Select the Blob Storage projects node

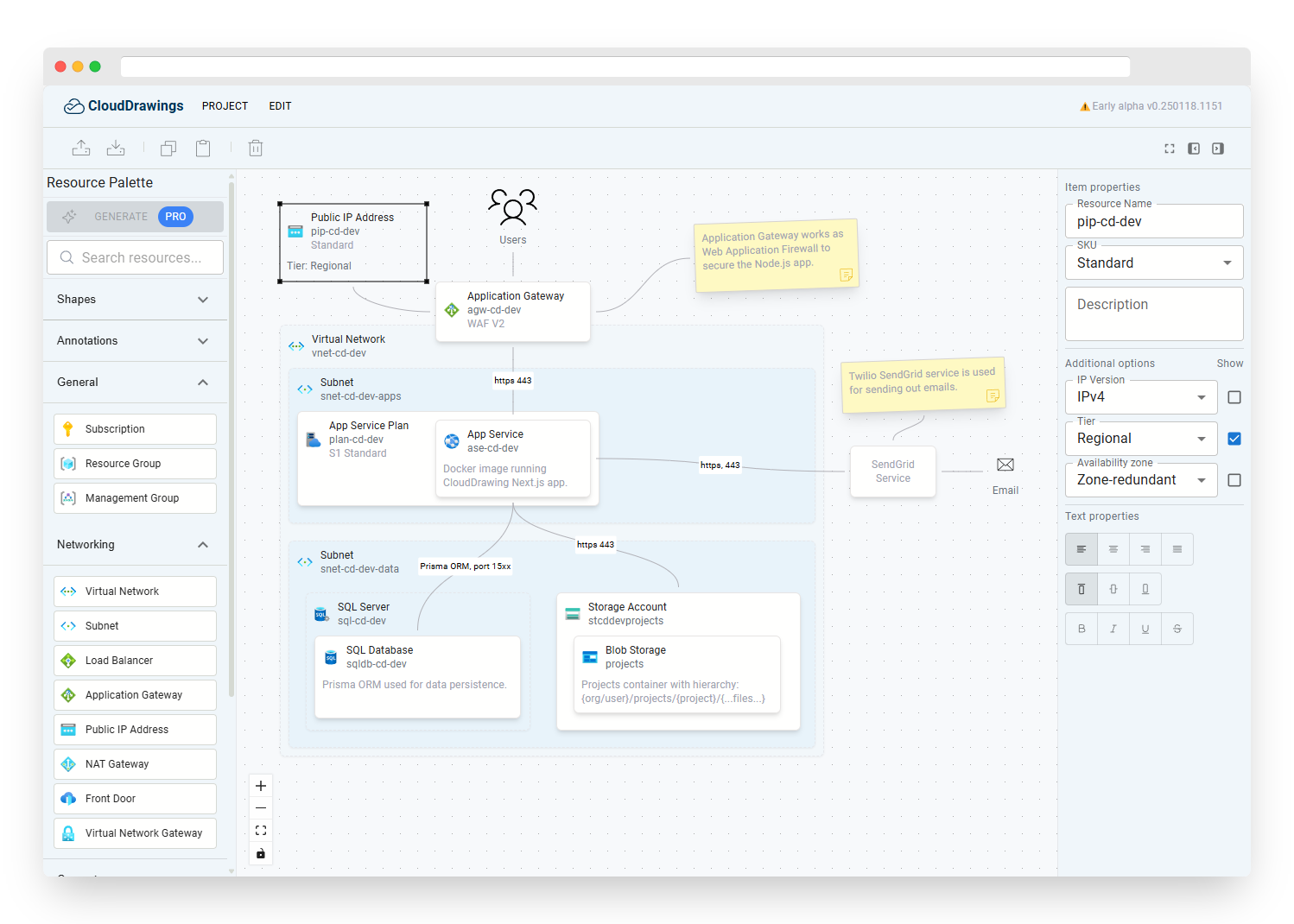coord(677,674)
